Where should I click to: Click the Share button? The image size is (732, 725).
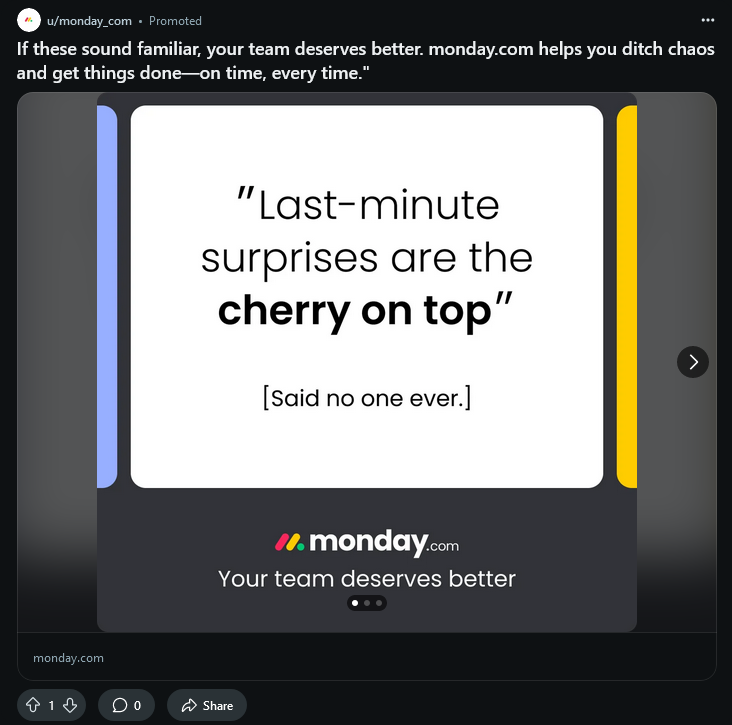pos(207,705)
